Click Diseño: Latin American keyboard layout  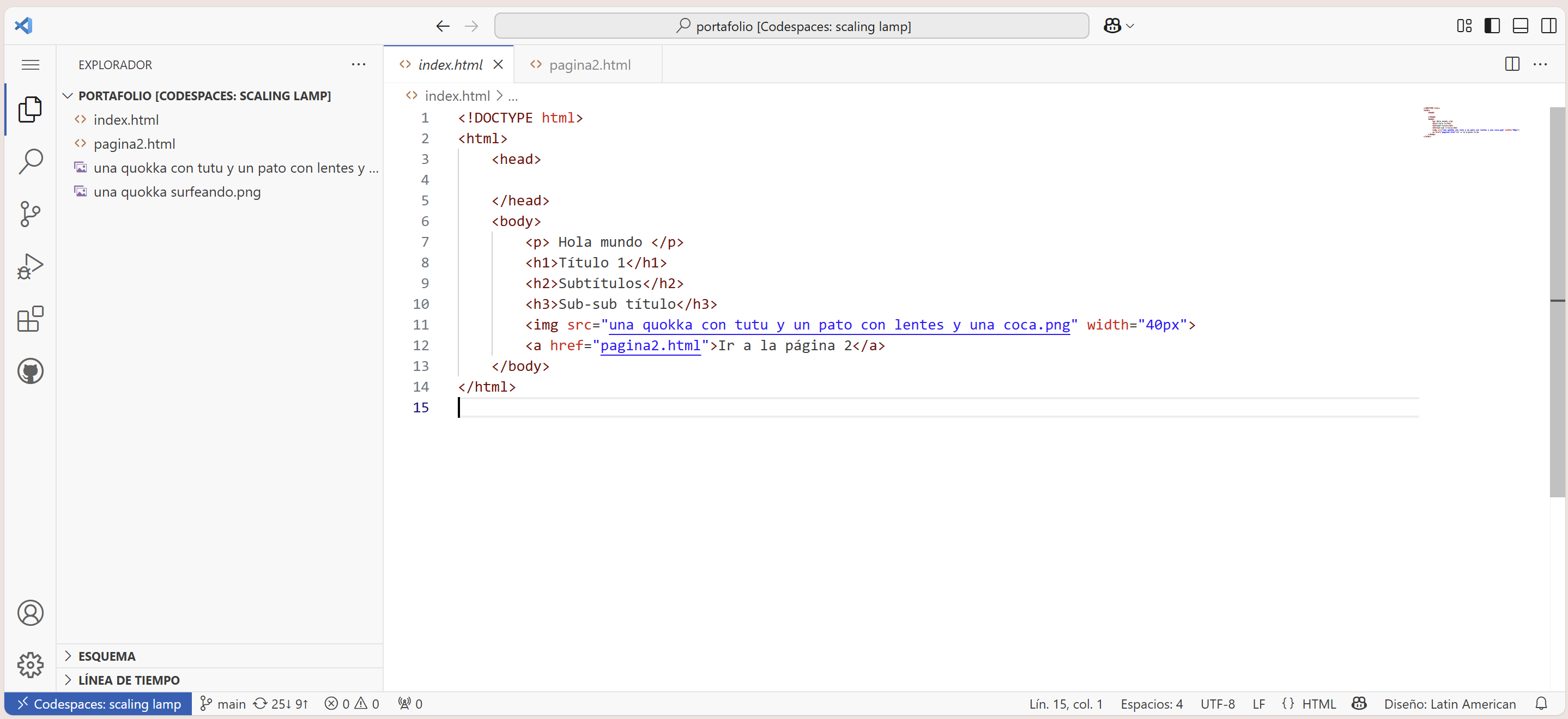pos(1449,704)
